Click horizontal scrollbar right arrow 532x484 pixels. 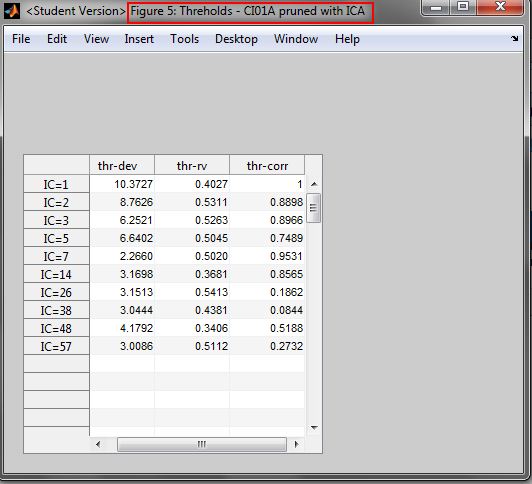pyautogui.click(x=297, y=444)
